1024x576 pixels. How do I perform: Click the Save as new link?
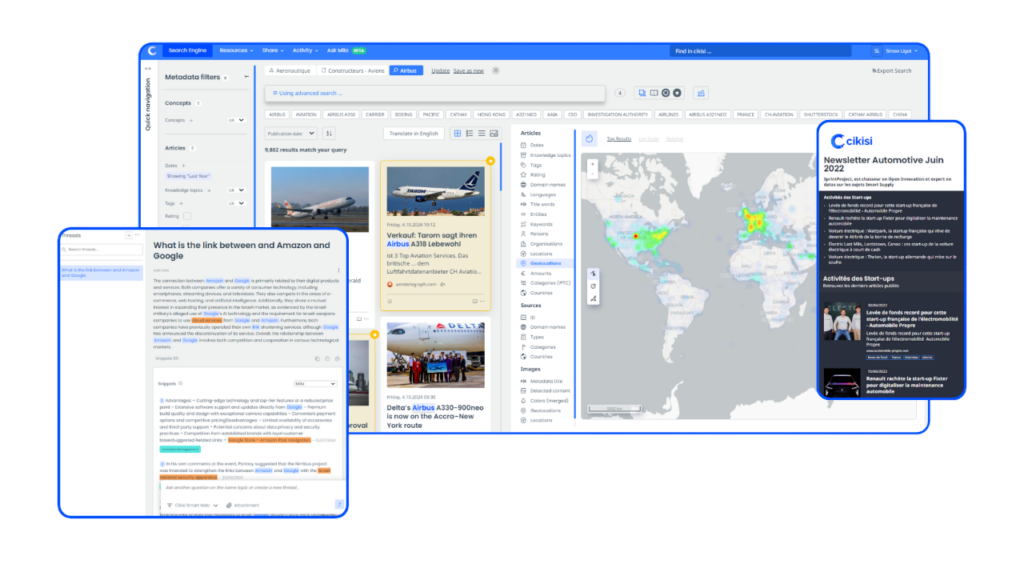[x=468, y=71]
